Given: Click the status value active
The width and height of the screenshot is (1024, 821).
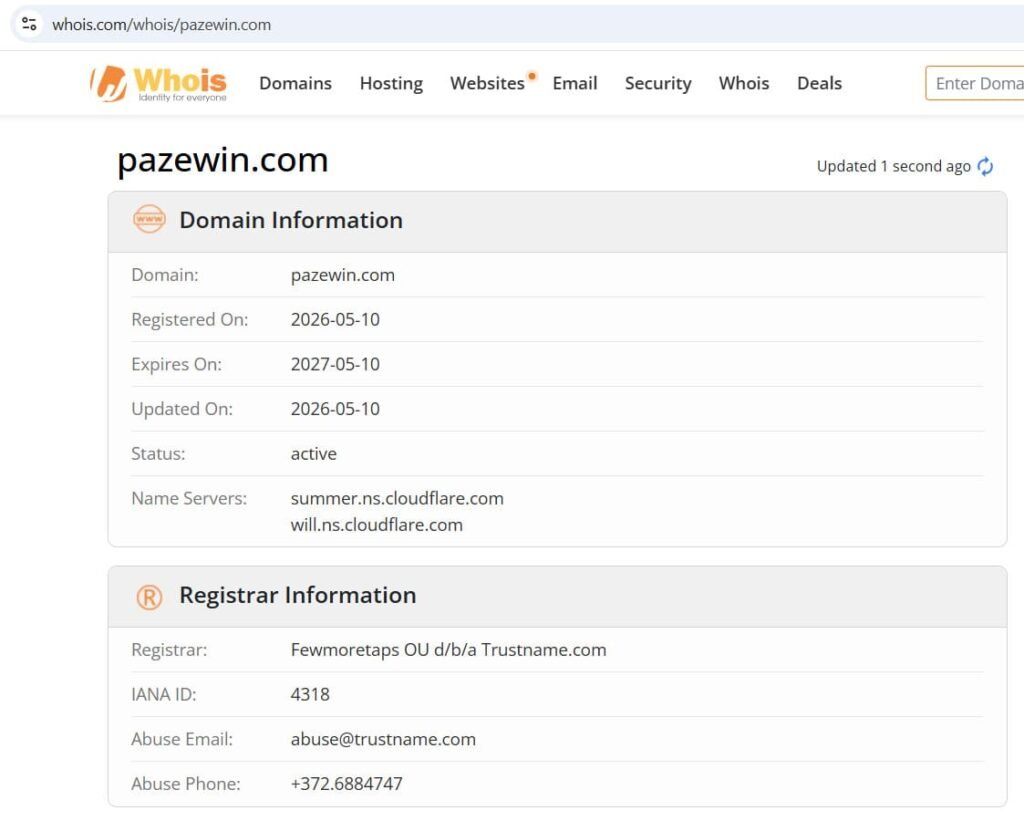Looking at the screenshot, I should coord(313,453).
